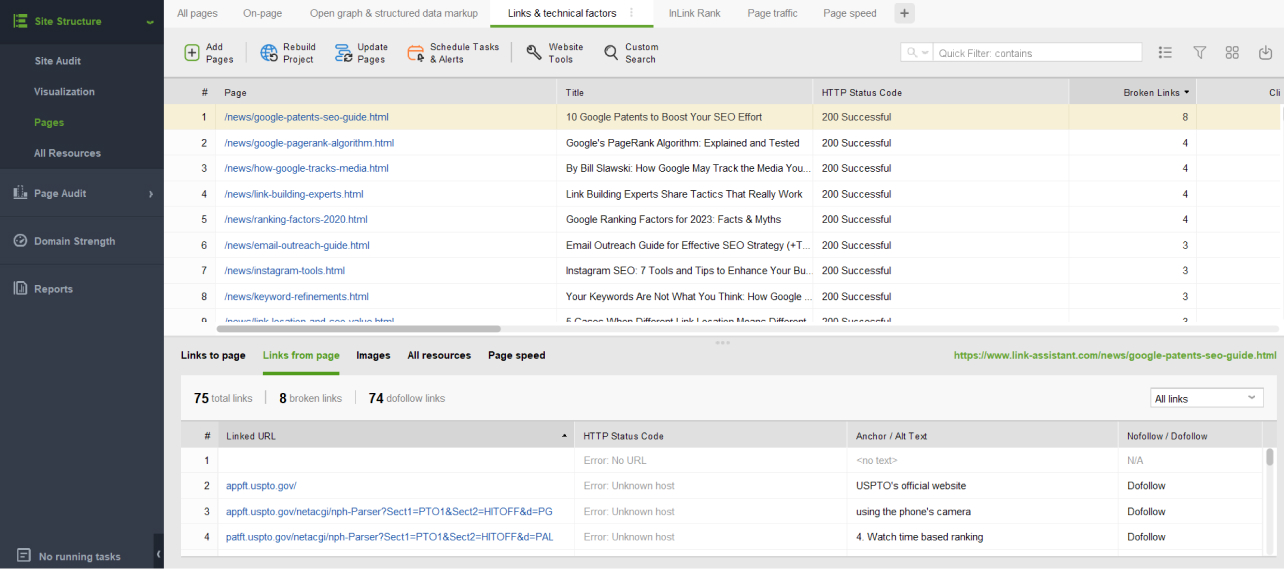
Task: Open keyword-refinements.html page link
Action: 296,296
